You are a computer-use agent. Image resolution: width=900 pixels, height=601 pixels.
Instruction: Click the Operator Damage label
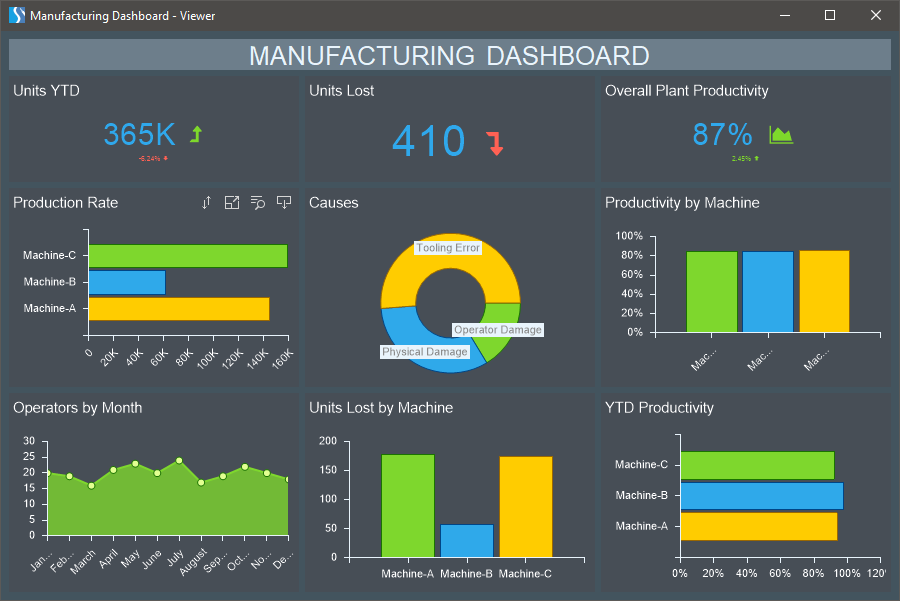click(497, 330)
